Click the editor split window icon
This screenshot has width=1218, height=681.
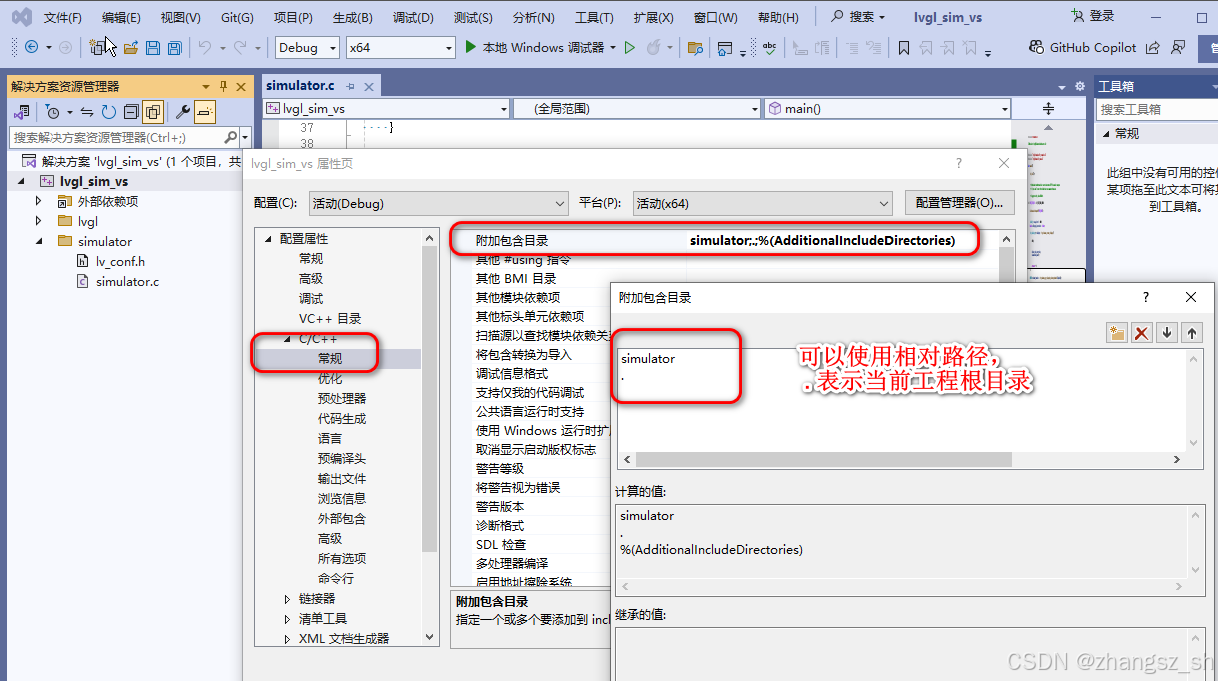tap(1048, 108)
